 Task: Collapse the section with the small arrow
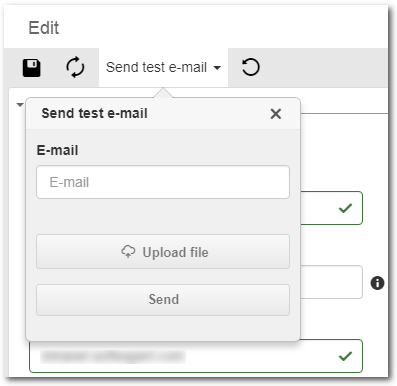(x=20, y=105)
